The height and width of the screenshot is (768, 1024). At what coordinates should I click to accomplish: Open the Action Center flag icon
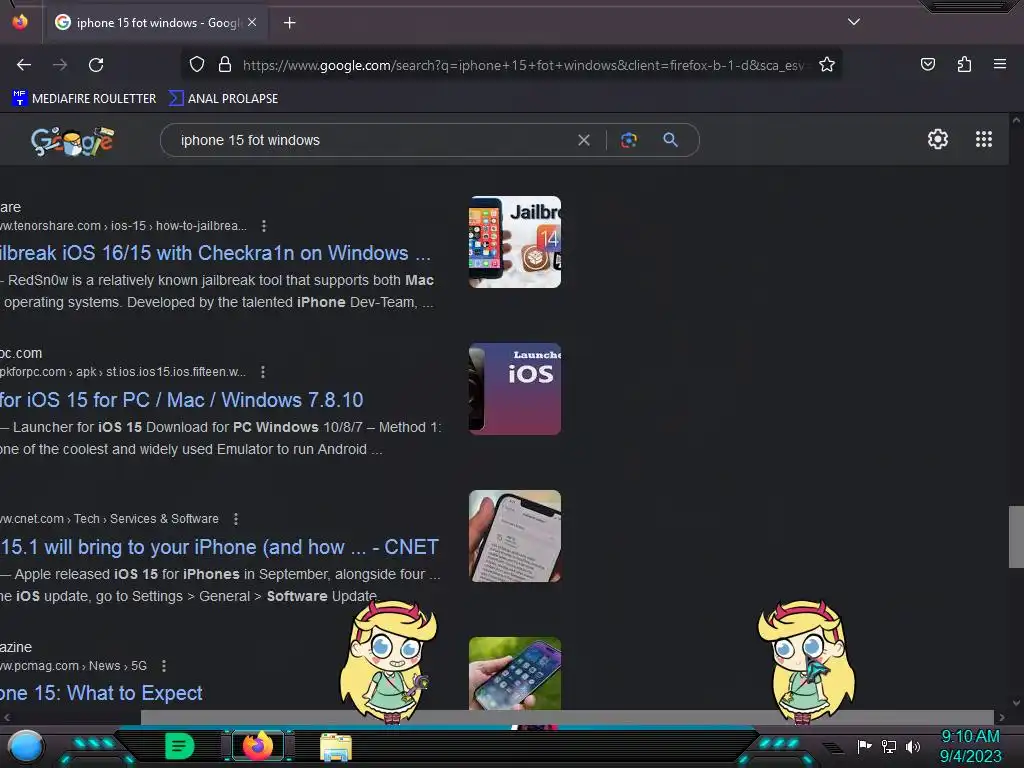[864, 746]
